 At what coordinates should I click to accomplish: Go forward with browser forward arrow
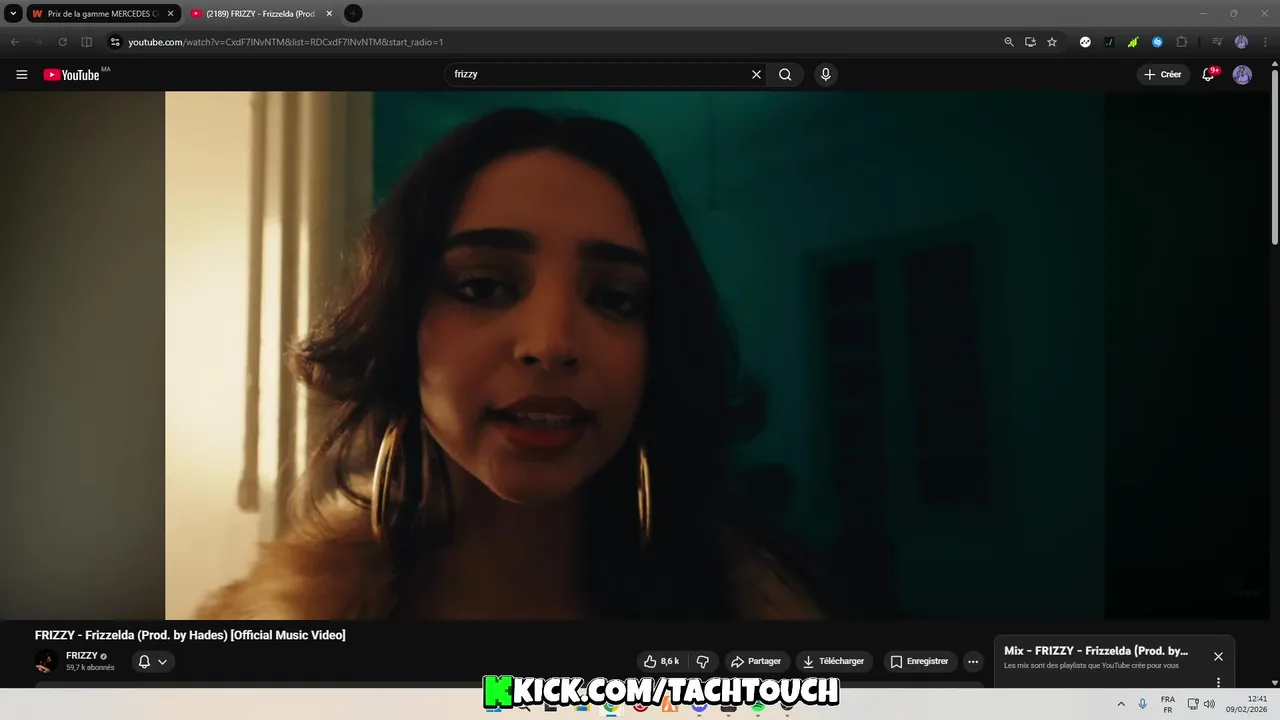[x=38, y=42]
